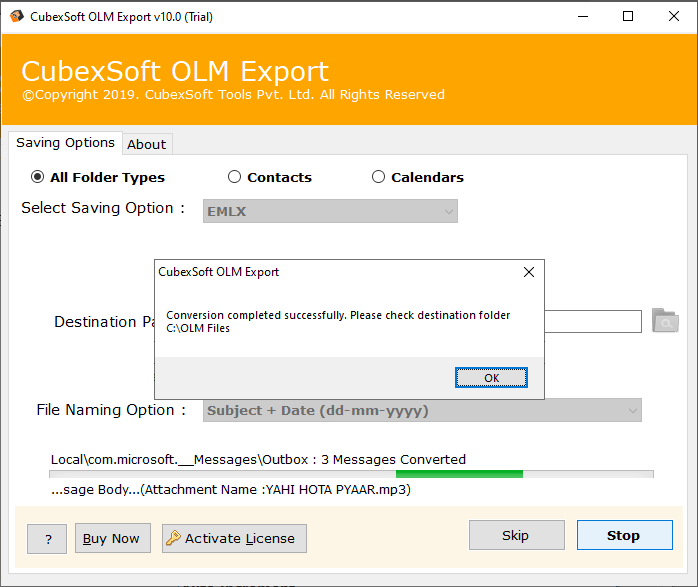Click the Conversion completed successfully message
Viewport: 698px width, 587px height.
tap(338, 316)
